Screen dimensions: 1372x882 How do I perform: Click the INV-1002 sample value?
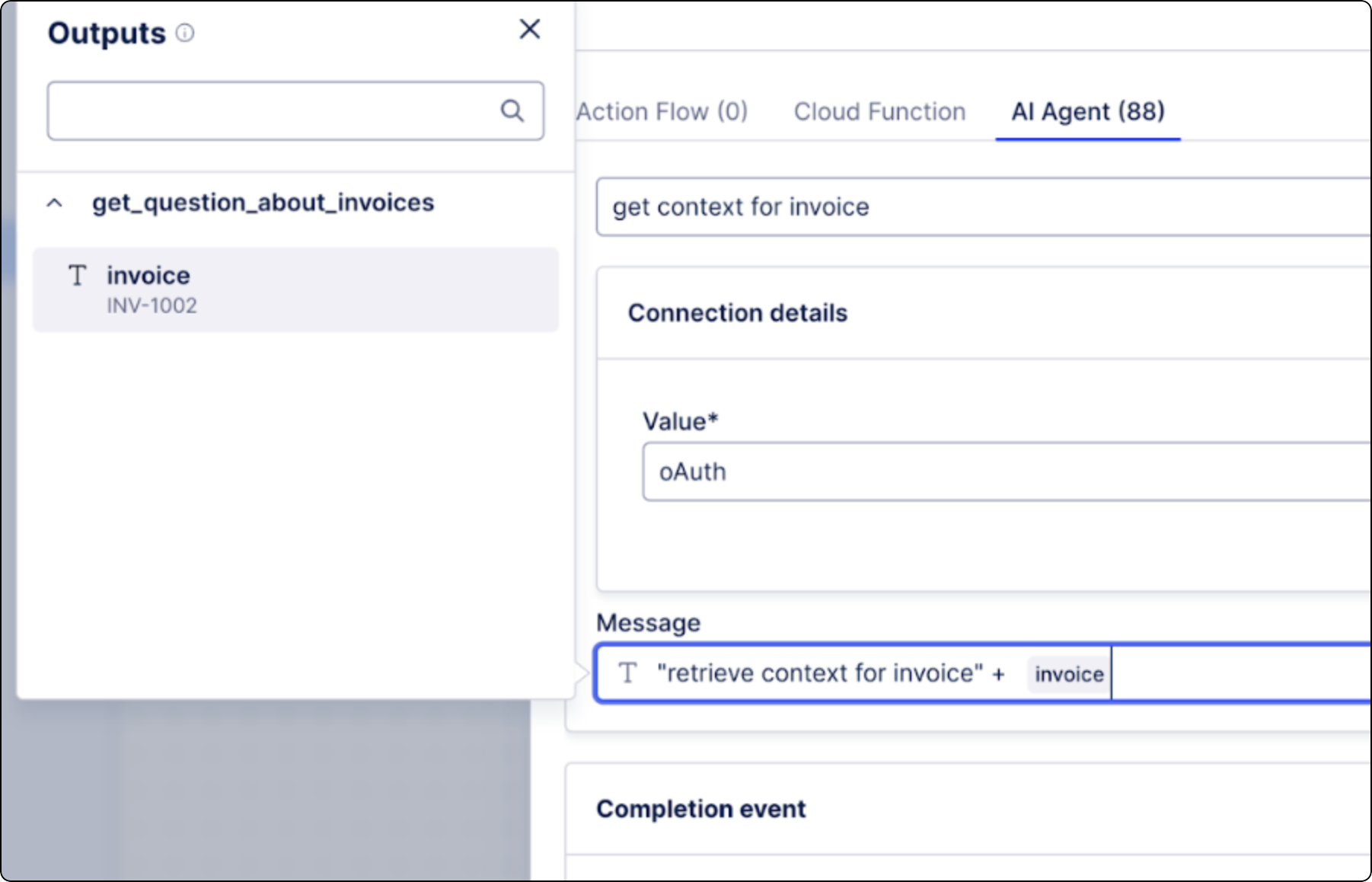click(x=152, y=306)
